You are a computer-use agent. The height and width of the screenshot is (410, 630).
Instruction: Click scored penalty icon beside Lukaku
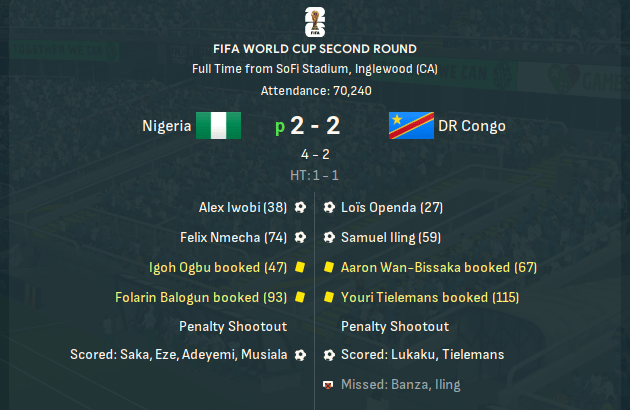329,355
